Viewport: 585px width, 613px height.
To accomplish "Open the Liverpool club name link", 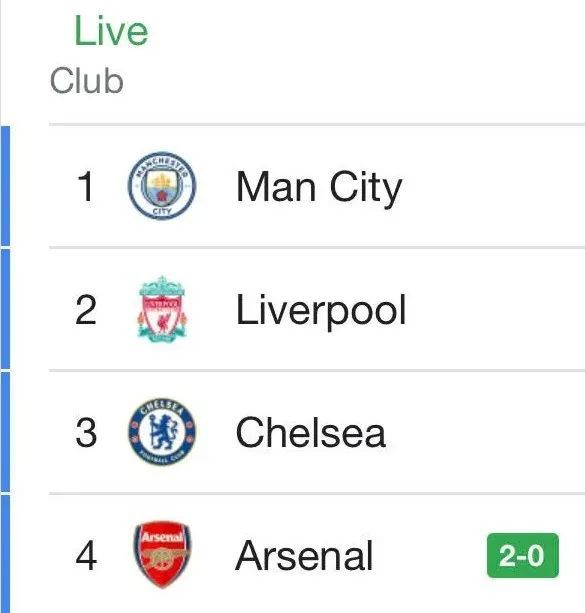I will coord(321,311).
